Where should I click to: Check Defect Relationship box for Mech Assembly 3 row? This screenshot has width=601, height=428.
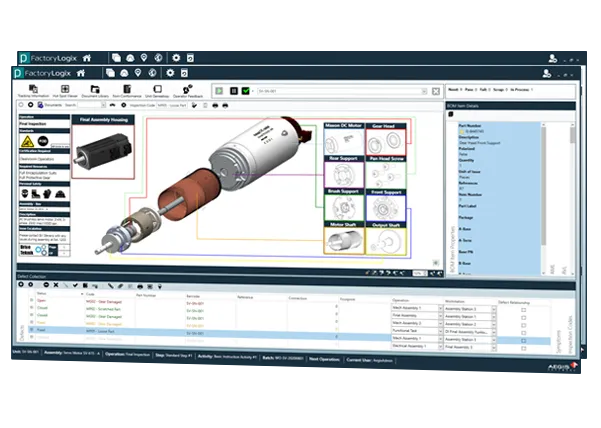[524, 325]
